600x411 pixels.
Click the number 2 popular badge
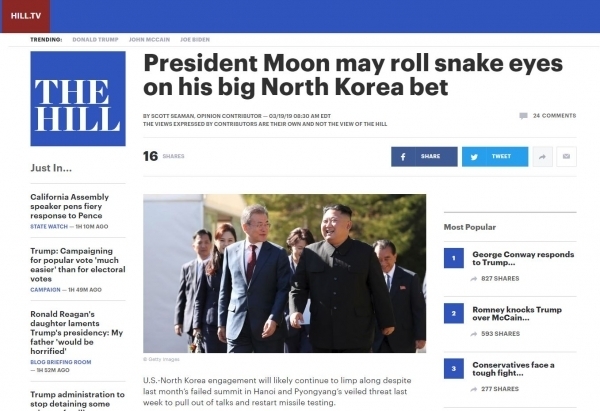pos(454,313)
